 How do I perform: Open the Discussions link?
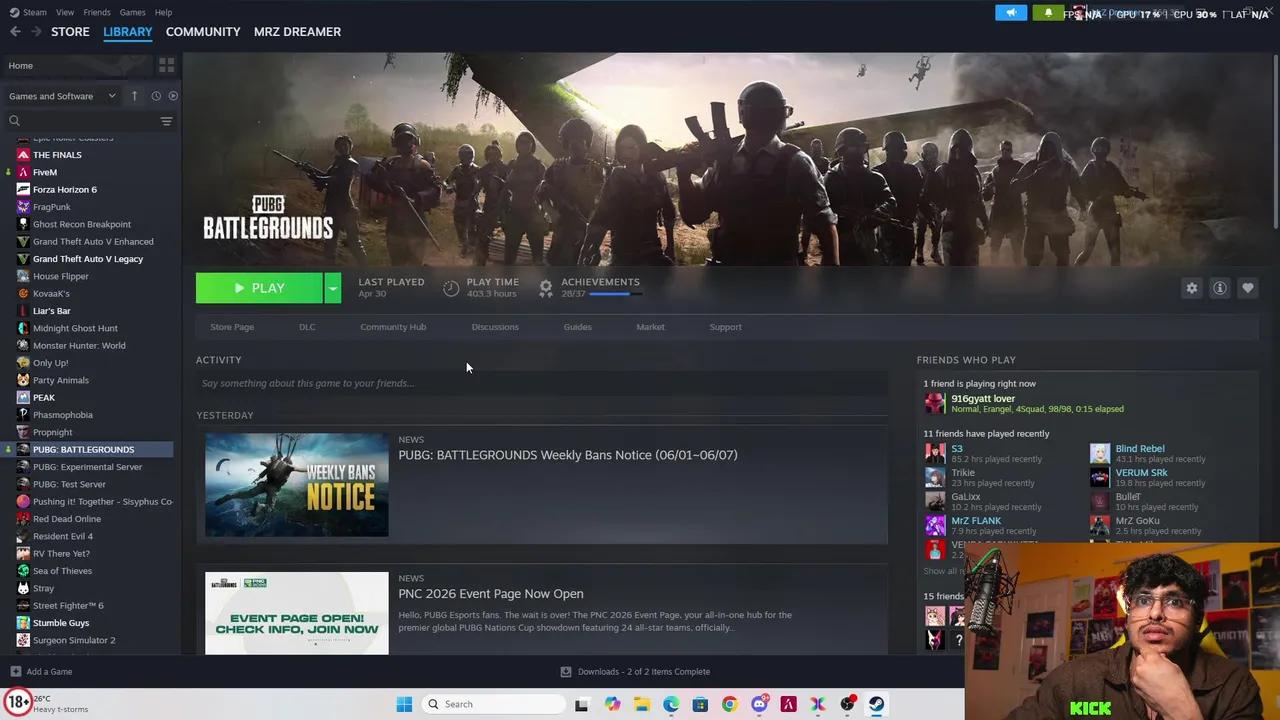[x=495, y=327]
